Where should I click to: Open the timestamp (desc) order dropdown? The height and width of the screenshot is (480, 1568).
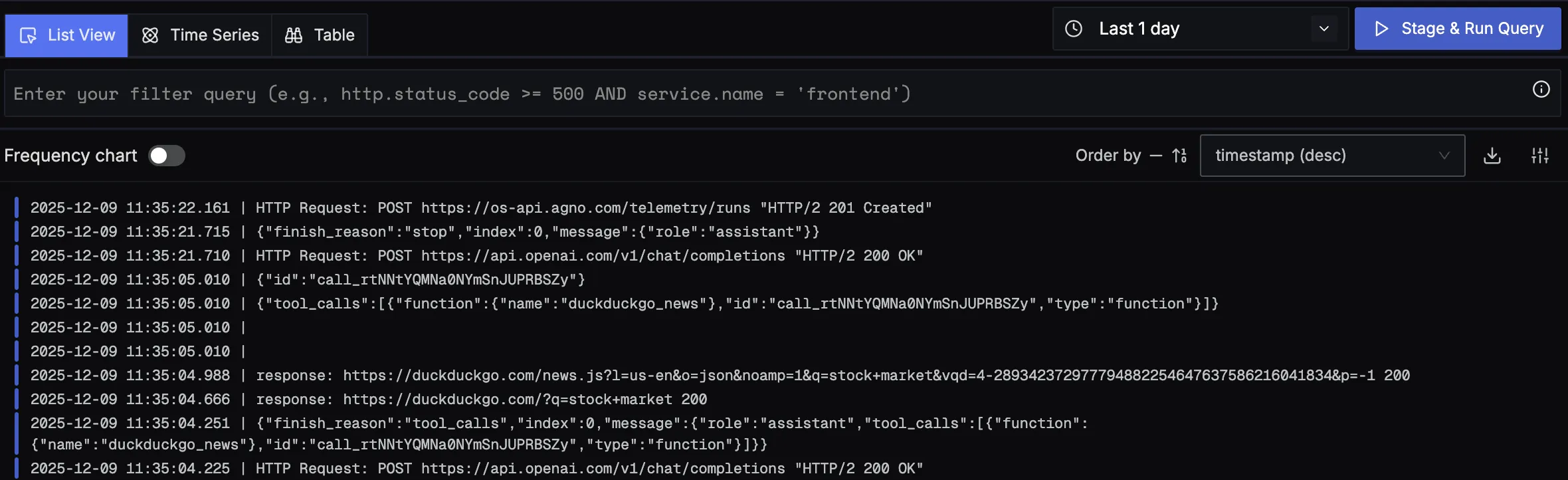tap(1332, 156)
